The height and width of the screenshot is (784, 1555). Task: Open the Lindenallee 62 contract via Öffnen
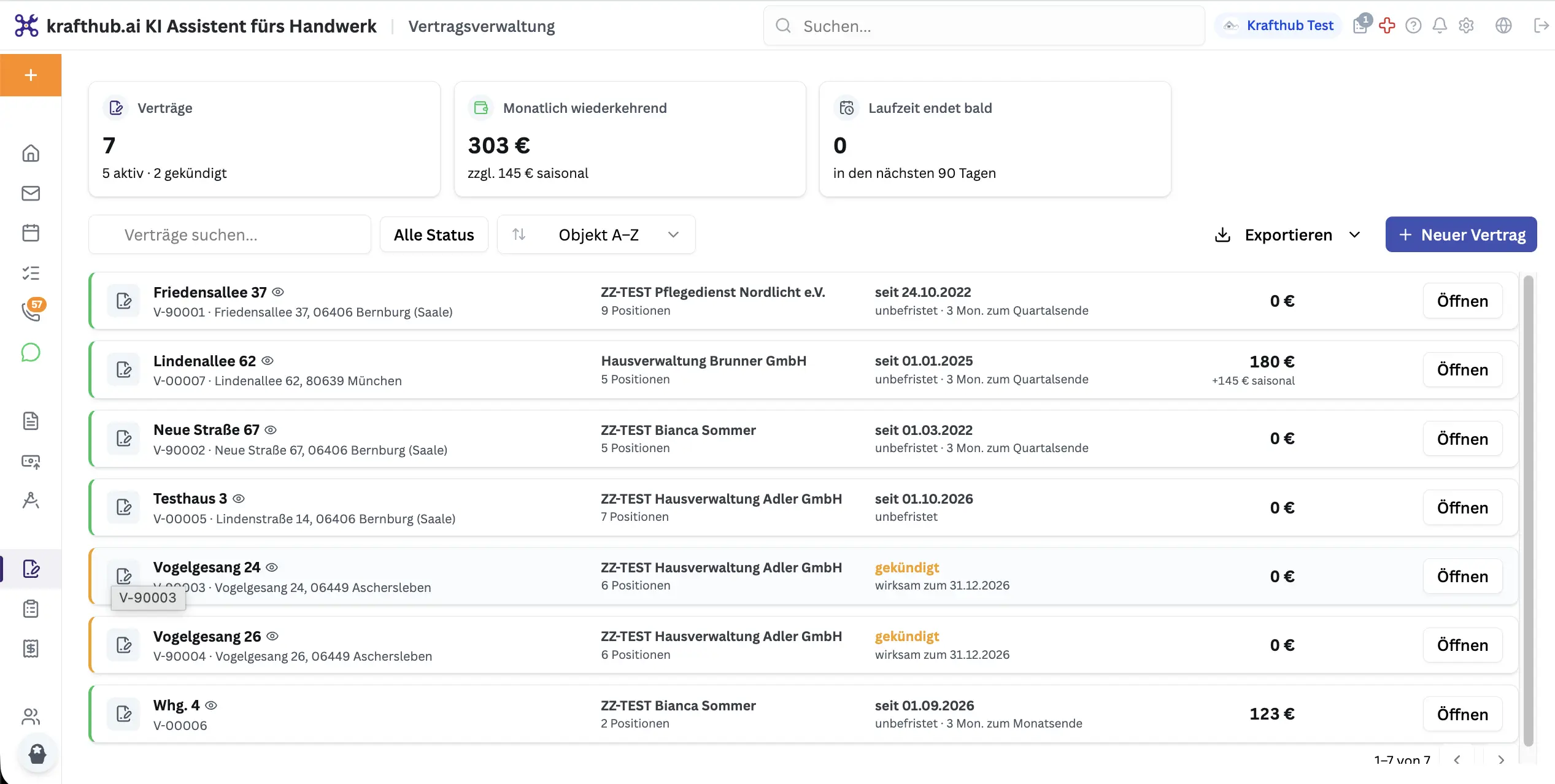(1462, 370)
